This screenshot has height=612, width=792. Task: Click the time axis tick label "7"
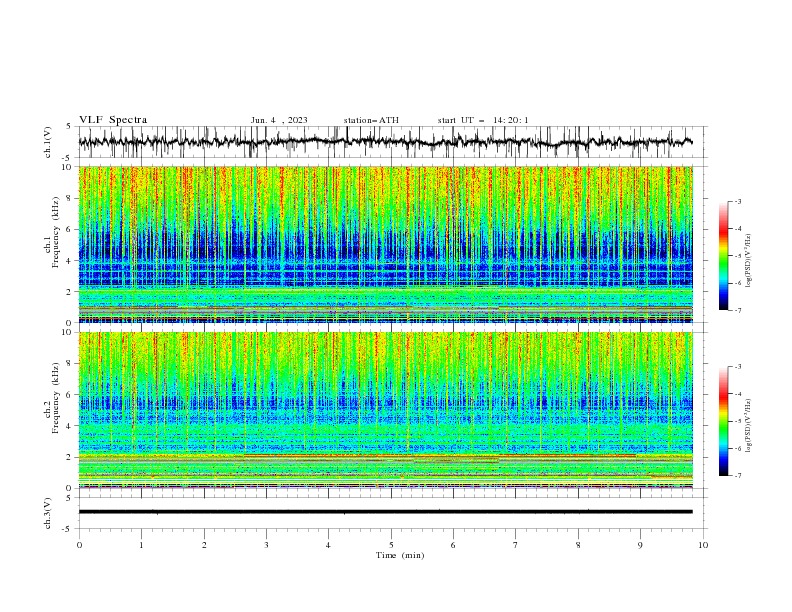tap(516, 545)
